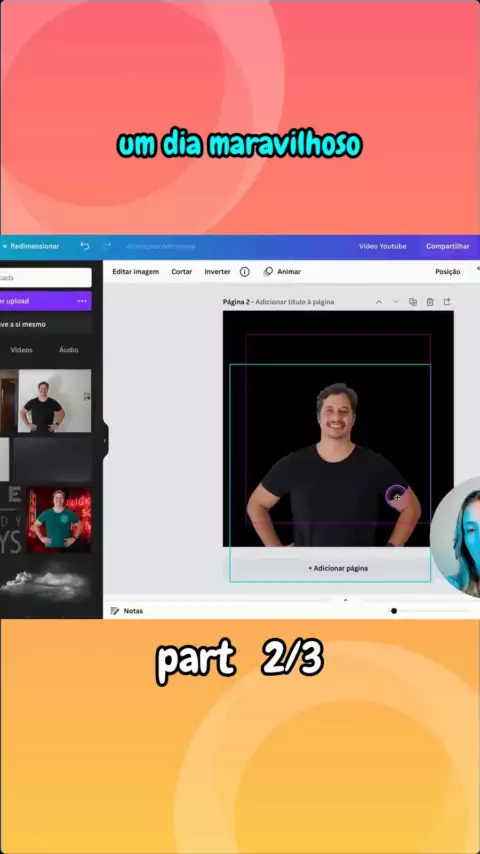Screen dimensions: 480x854
Task: Open the three-dots menu on upload button
Action: [82, 301]
